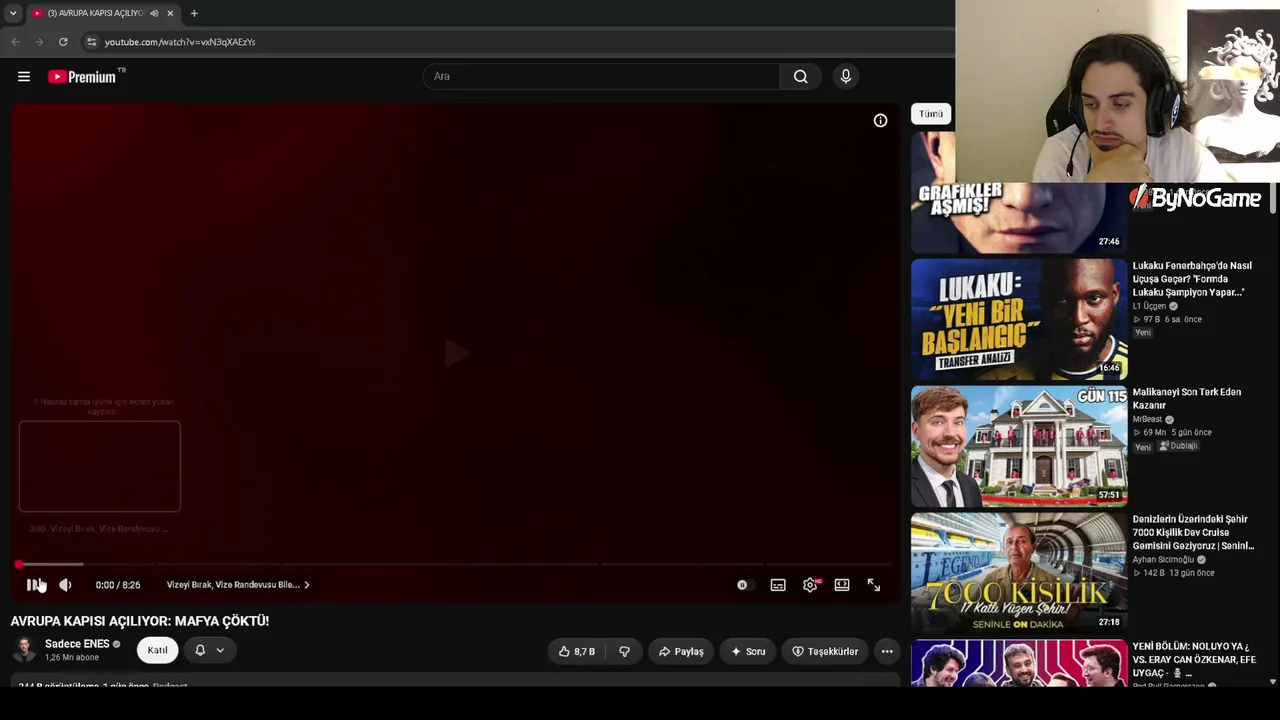
Task: Click the video title 'AVRUPA KAPISI AÇILIYOR: MAFYA ÇÖKTÜ!'
Action: 140,621
